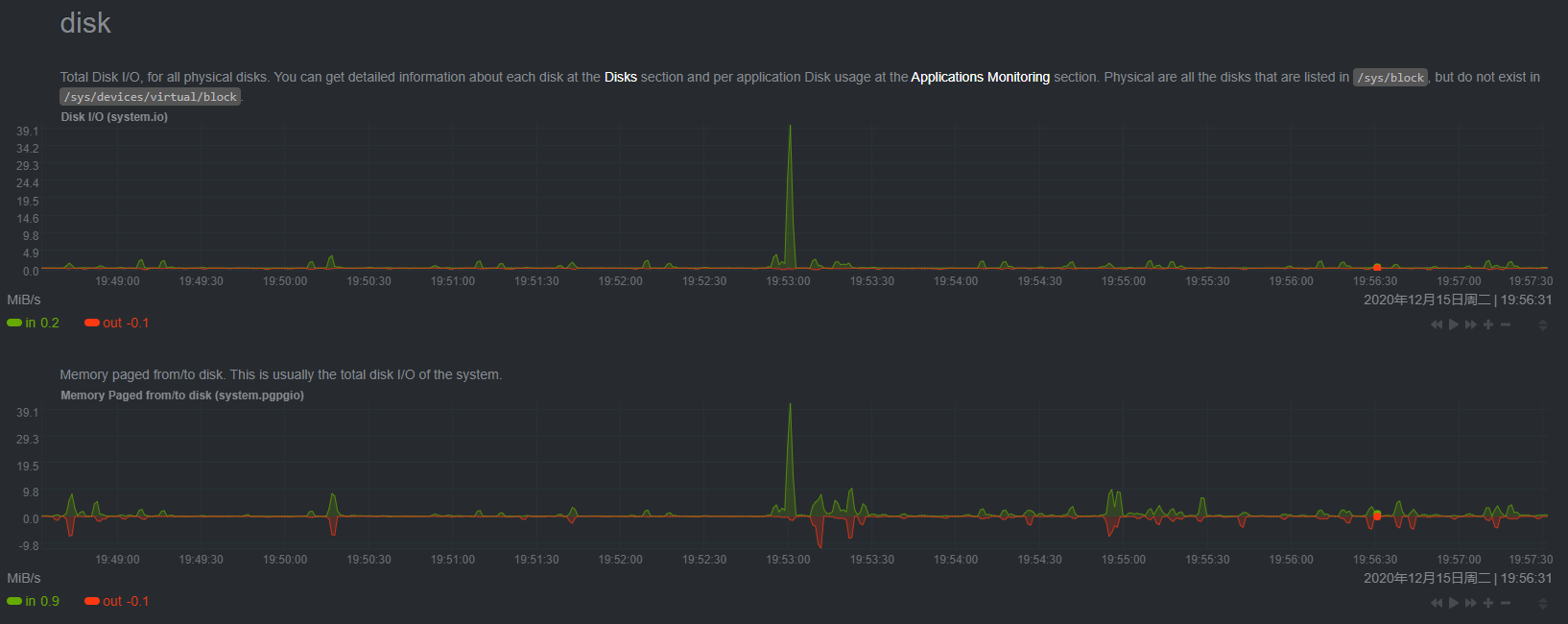Click the red marker dot on Memory Paged chart
The height and width of the screenshot is (624, 1568).
pyautogui.click(x=1377, y=516)
